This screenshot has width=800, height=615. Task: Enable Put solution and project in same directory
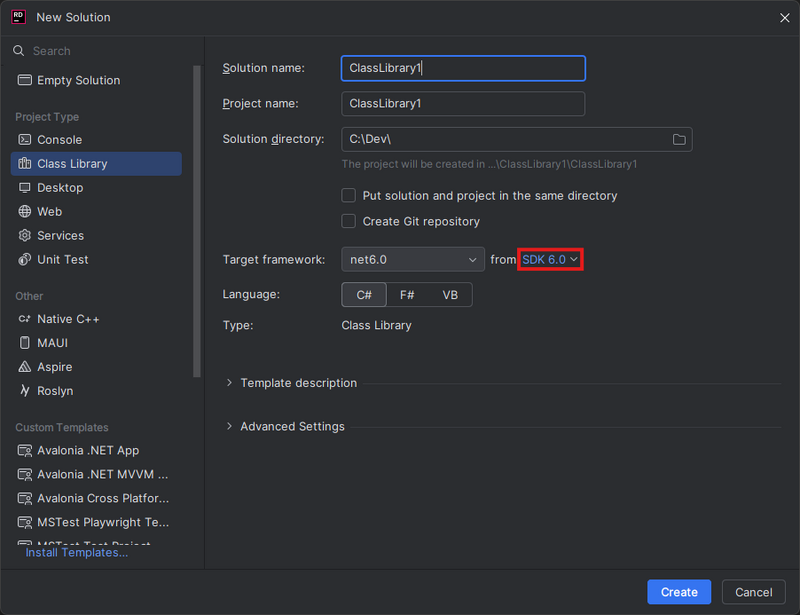coord(348,195)
